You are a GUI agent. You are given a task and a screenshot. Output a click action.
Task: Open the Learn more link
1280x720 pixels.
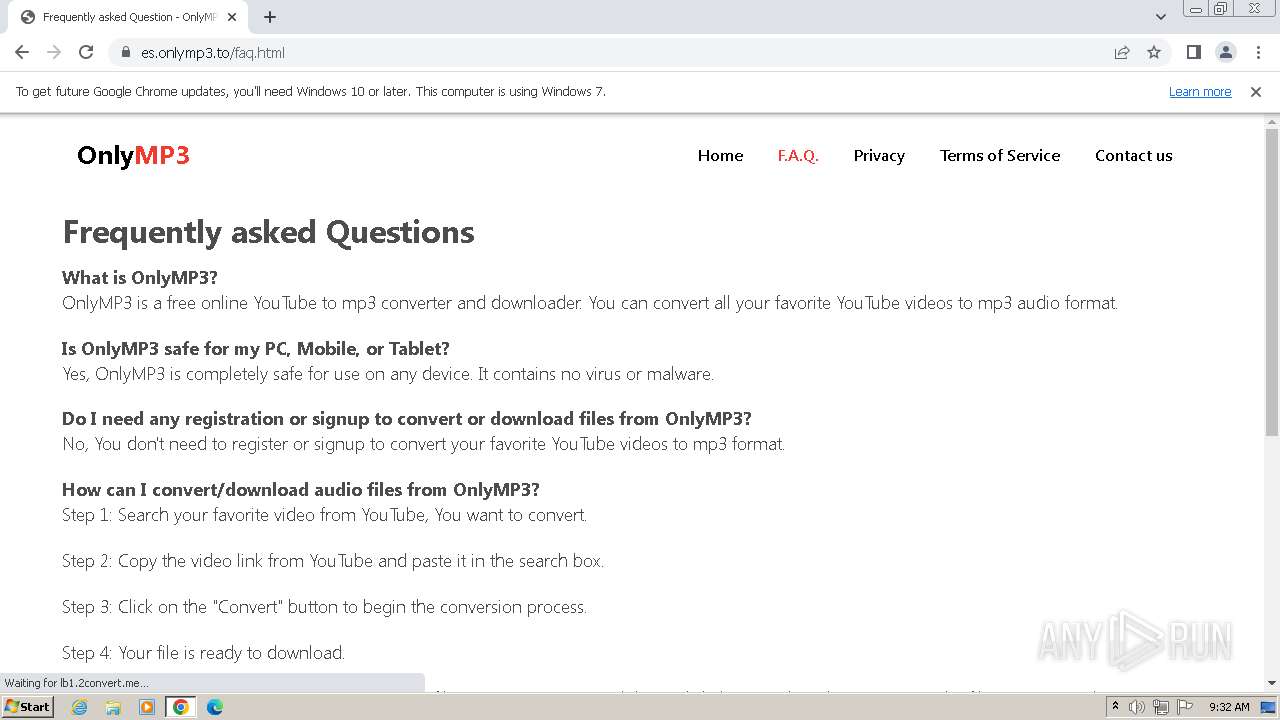point(1200,92)
